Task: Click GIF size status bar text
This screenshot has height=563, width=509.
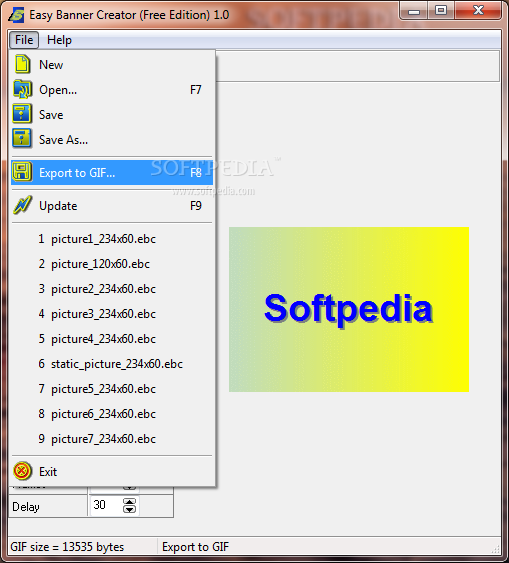Action: click(x=67, y=546)
